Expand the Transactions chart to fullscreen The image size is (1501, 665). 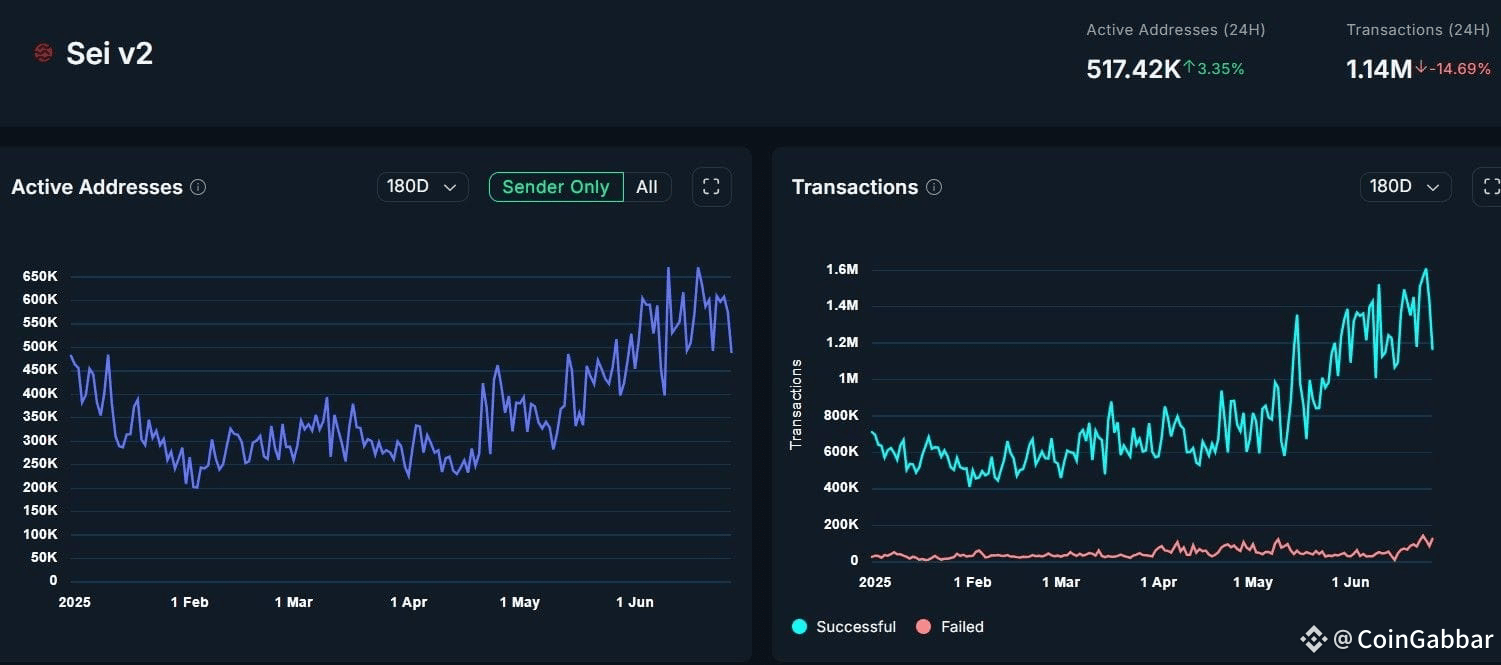tap(1492, 186)
